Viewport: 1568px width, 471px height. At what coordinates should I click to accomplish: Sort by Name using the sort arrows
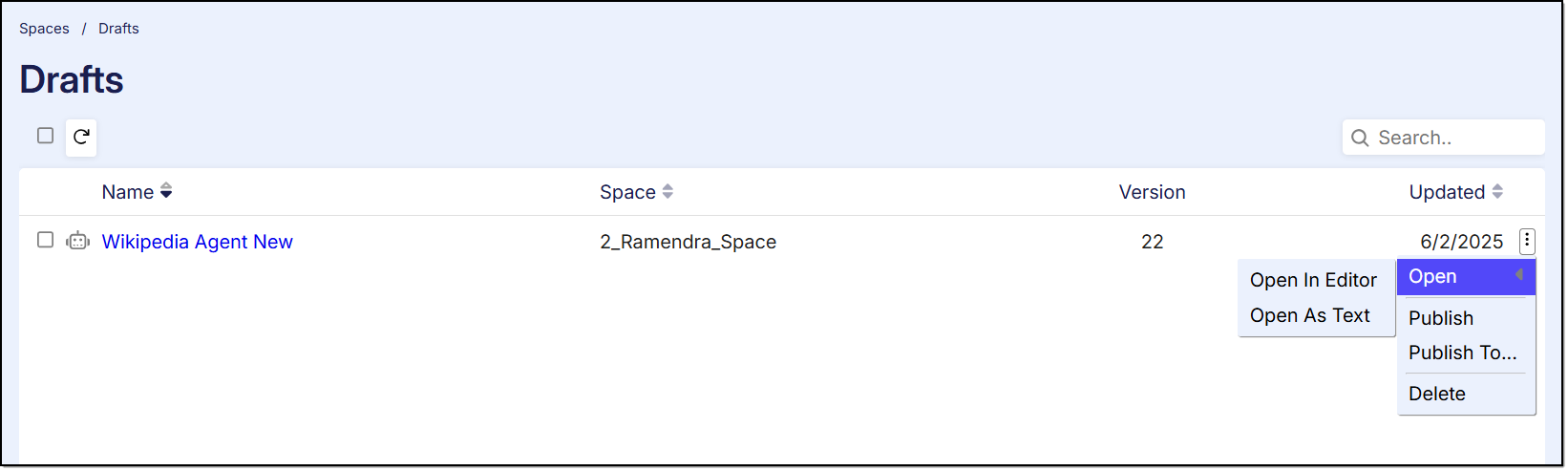[x=166, y=191]
